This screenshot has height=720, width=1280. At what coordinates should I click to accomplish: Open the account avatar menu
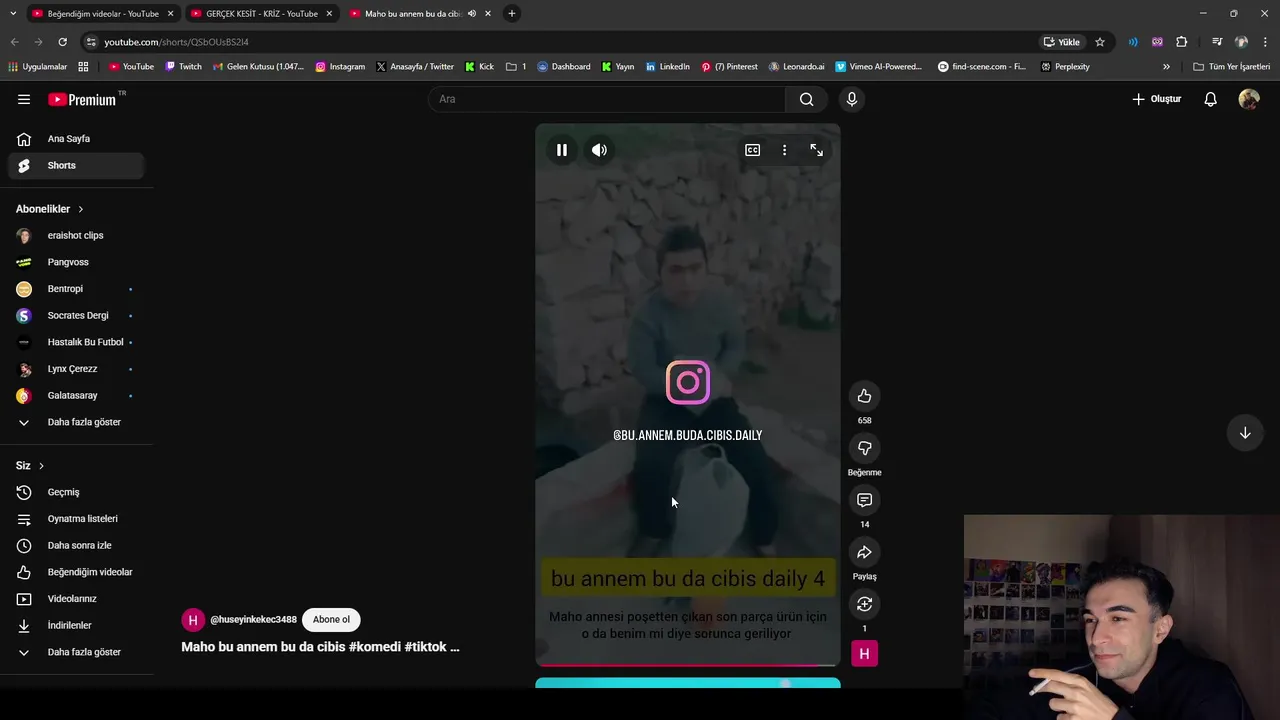pyautogui.click(x=1249, y=99)
